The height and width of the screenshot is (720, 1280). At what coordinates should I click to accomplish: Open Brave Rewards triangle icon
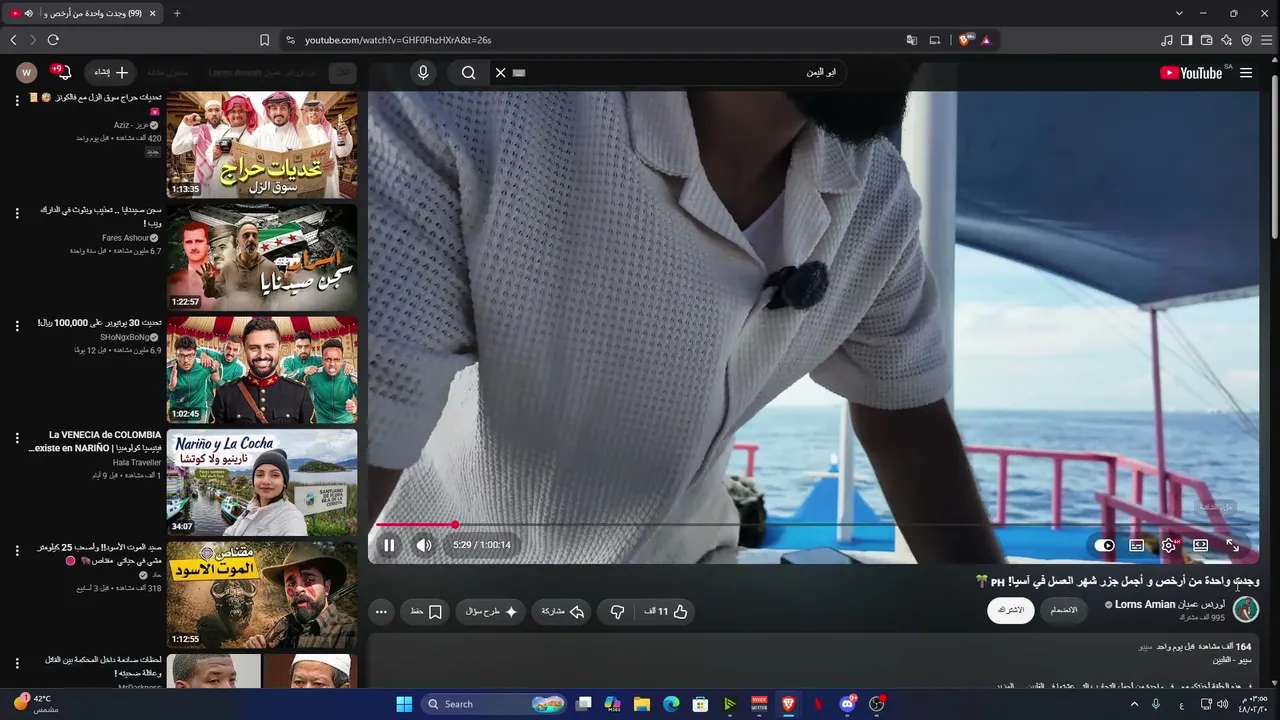click(986, 40)
